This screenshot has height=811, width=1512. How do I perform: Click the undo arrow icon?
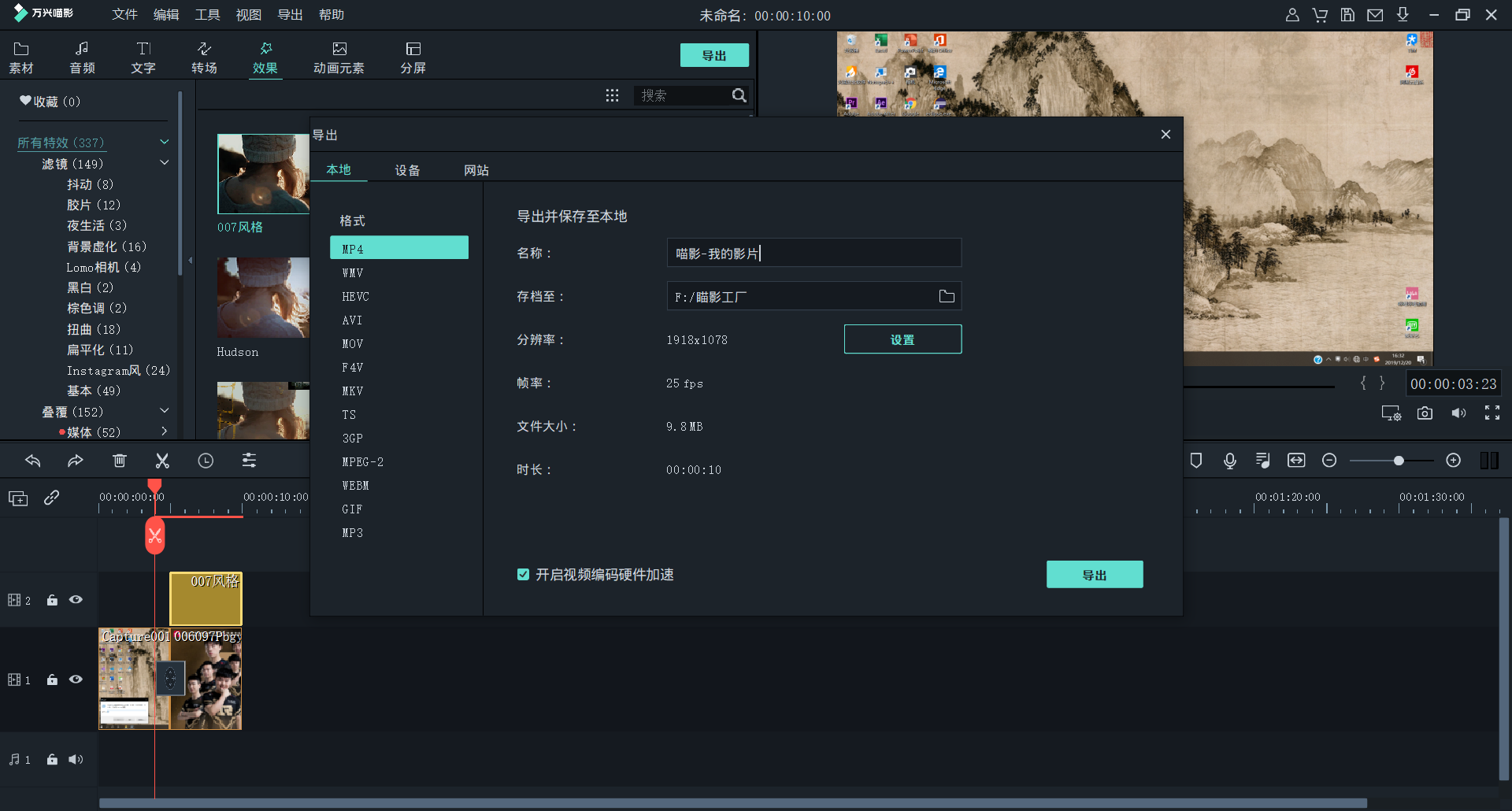coord(33,461)
